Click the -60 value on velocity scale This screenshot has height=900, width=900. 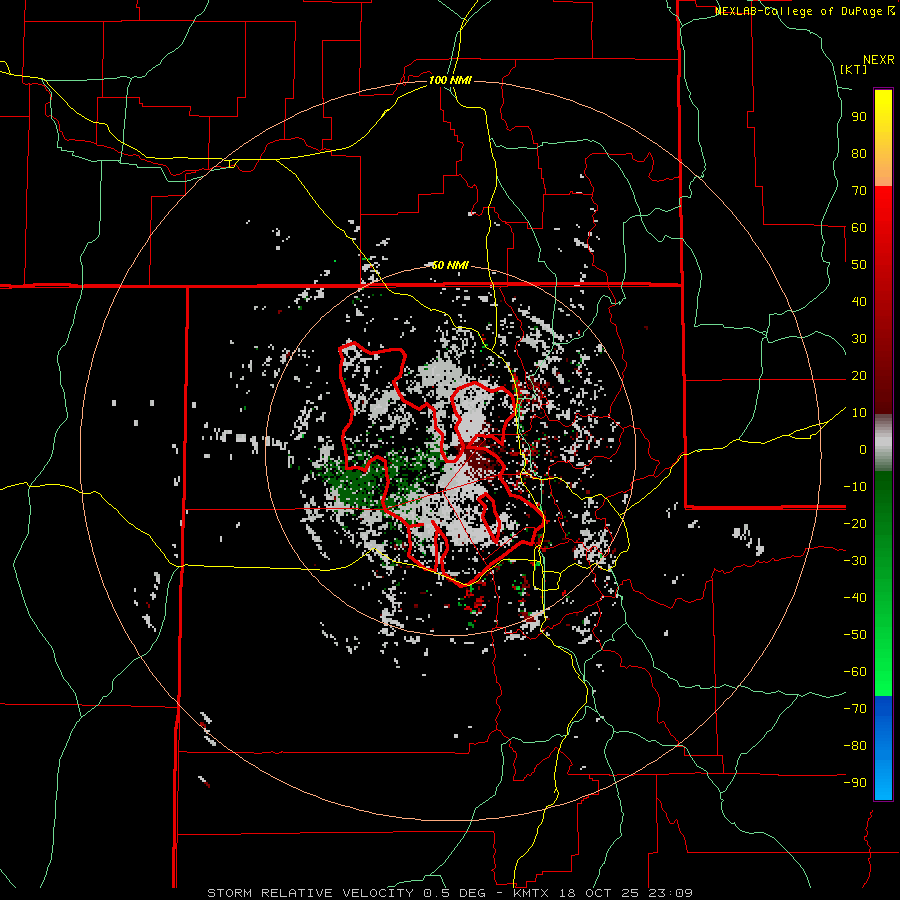[855, 672]
